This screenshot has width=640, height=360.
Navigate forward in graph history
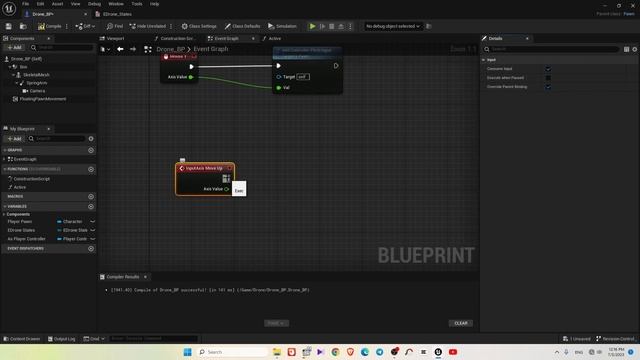(x=133, y=49)
